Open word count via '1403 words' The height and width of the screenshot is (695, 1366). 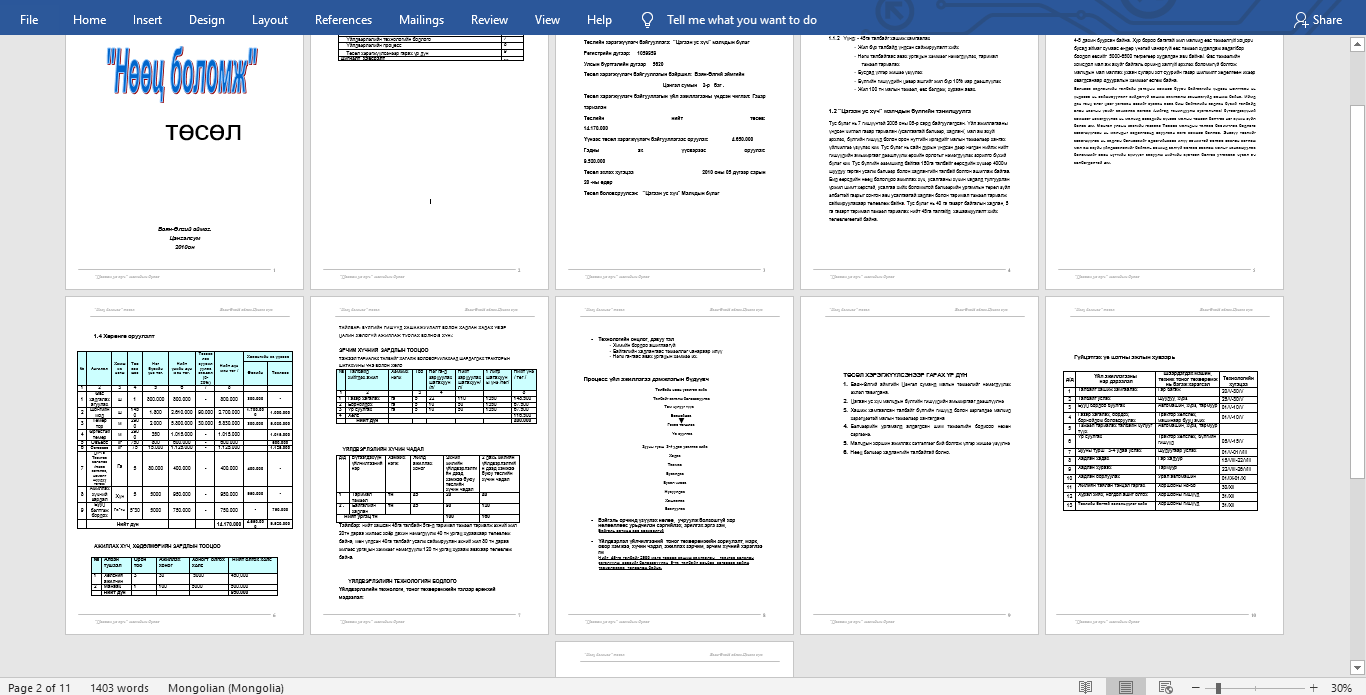[119, 687]
